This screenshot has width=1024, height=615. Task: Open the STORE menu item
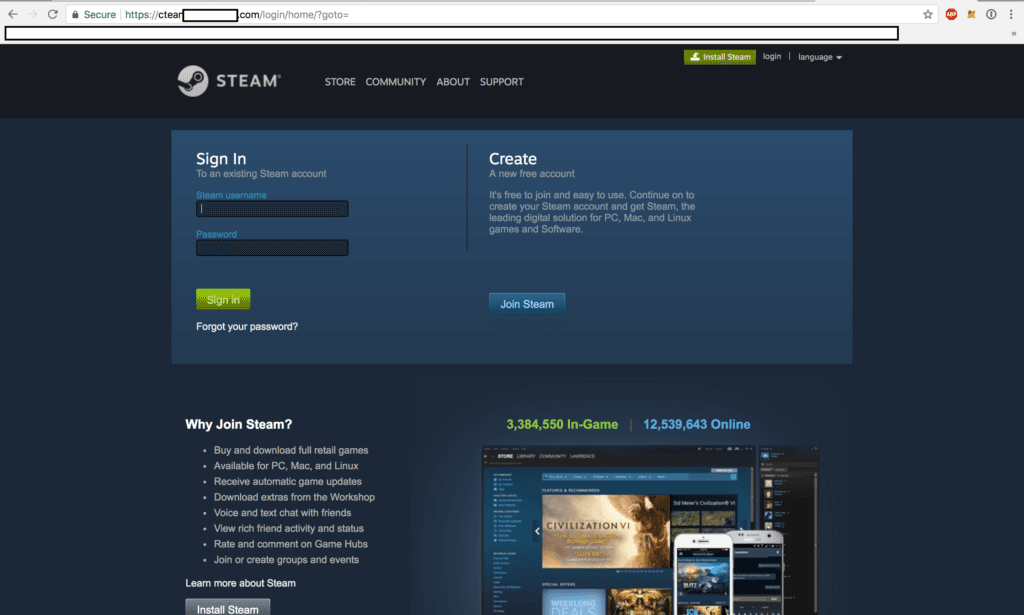point(340,82)
